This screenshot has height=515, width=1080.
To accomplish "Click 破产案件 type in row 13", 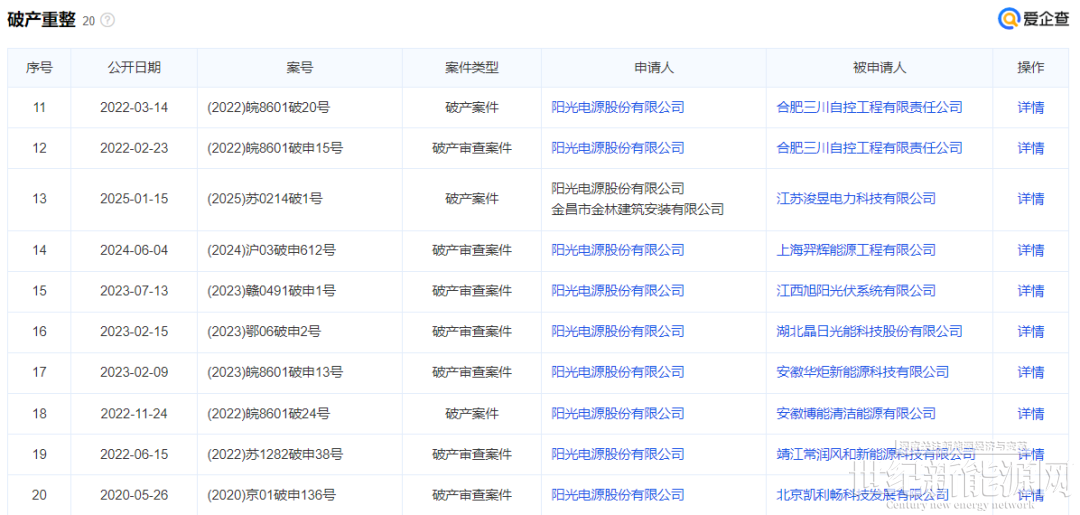I will 472,199.
